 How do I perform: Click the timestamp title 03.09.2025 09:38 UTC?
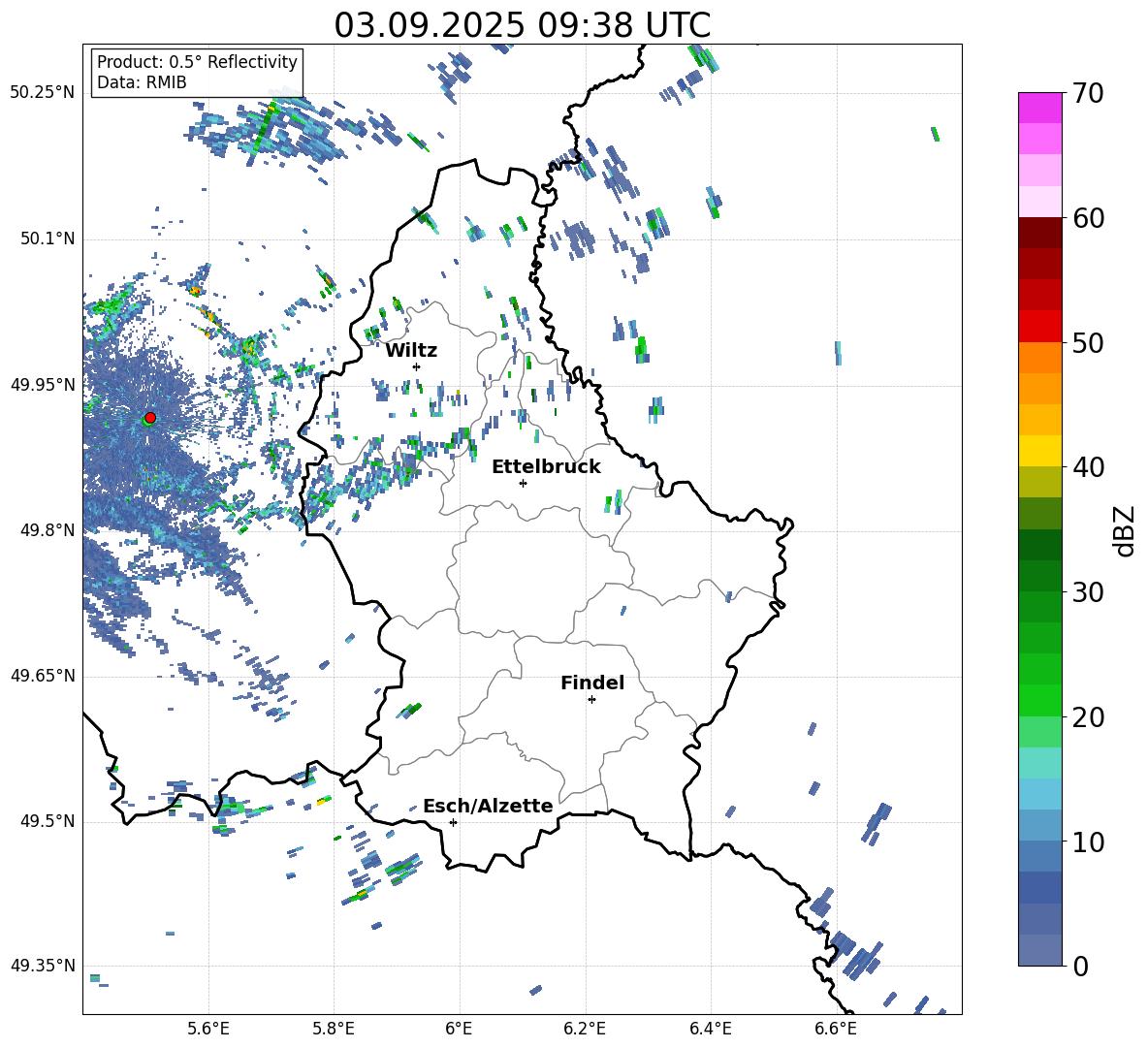click(523, 25)
